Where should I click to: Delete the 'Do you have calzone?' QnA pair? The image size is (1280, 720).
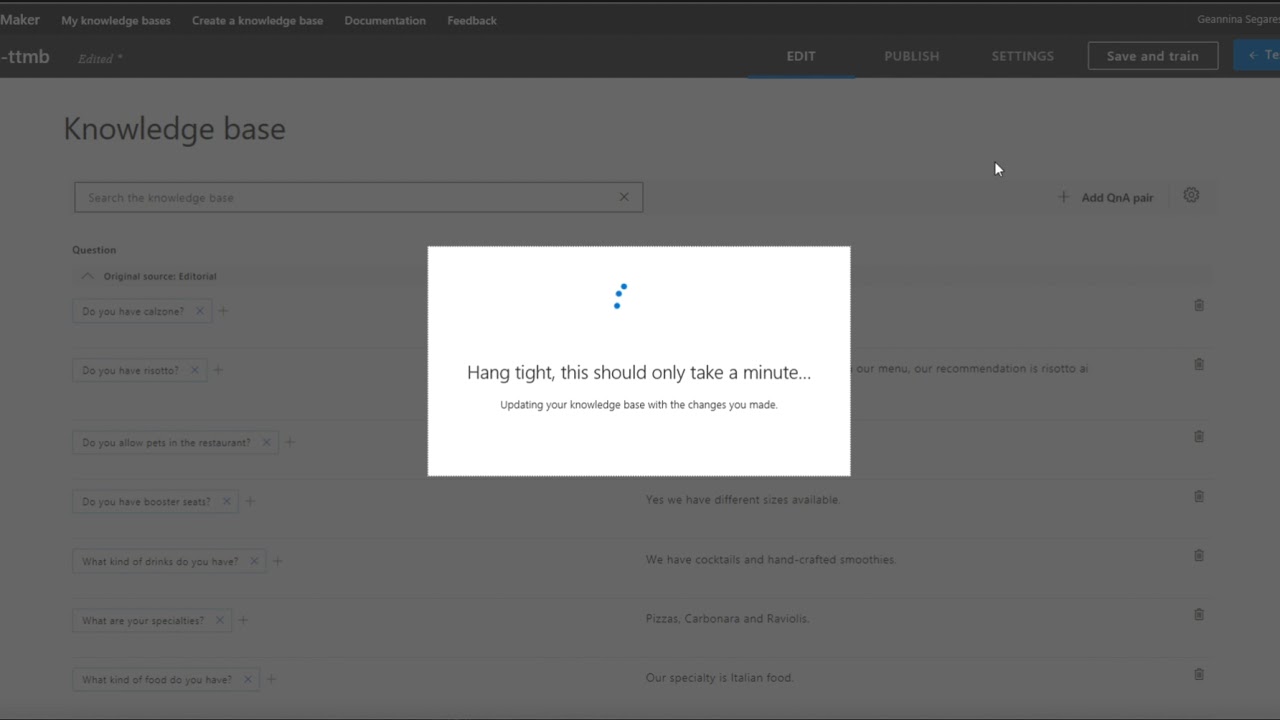point(1199,305)
